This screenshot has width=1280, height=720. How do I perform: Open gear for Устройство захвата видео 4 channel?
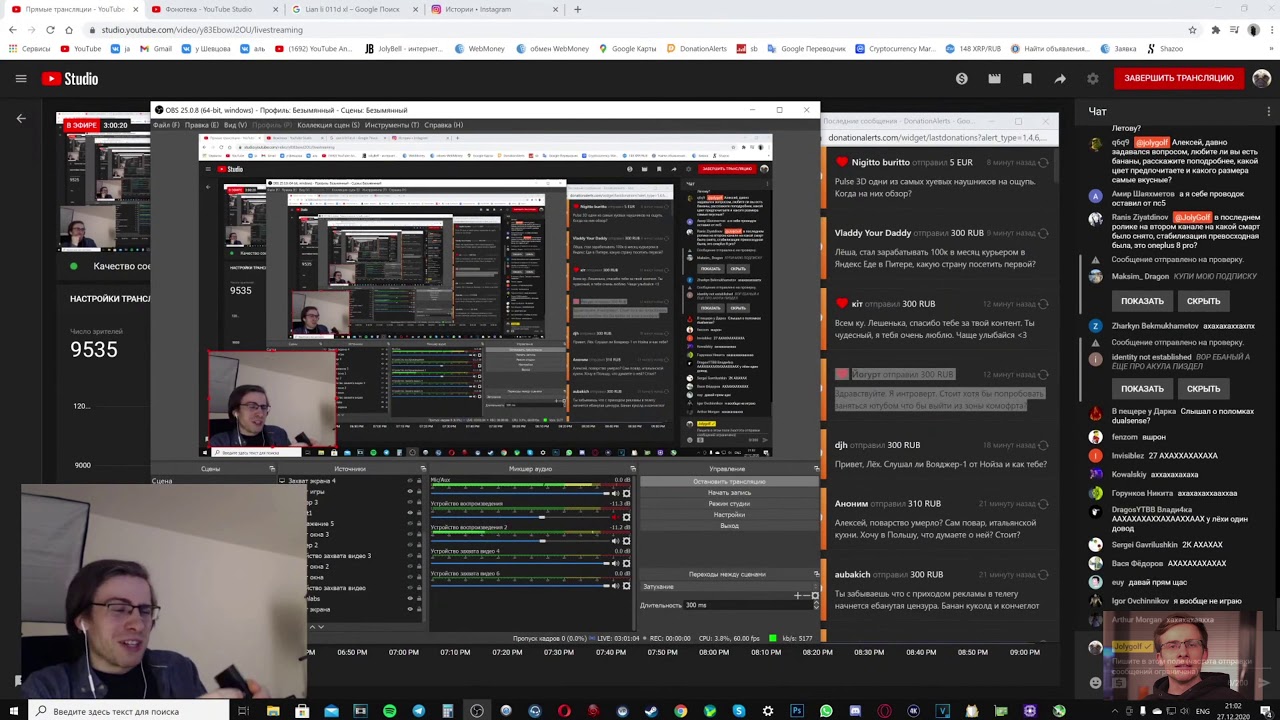[x=626, y=563]
